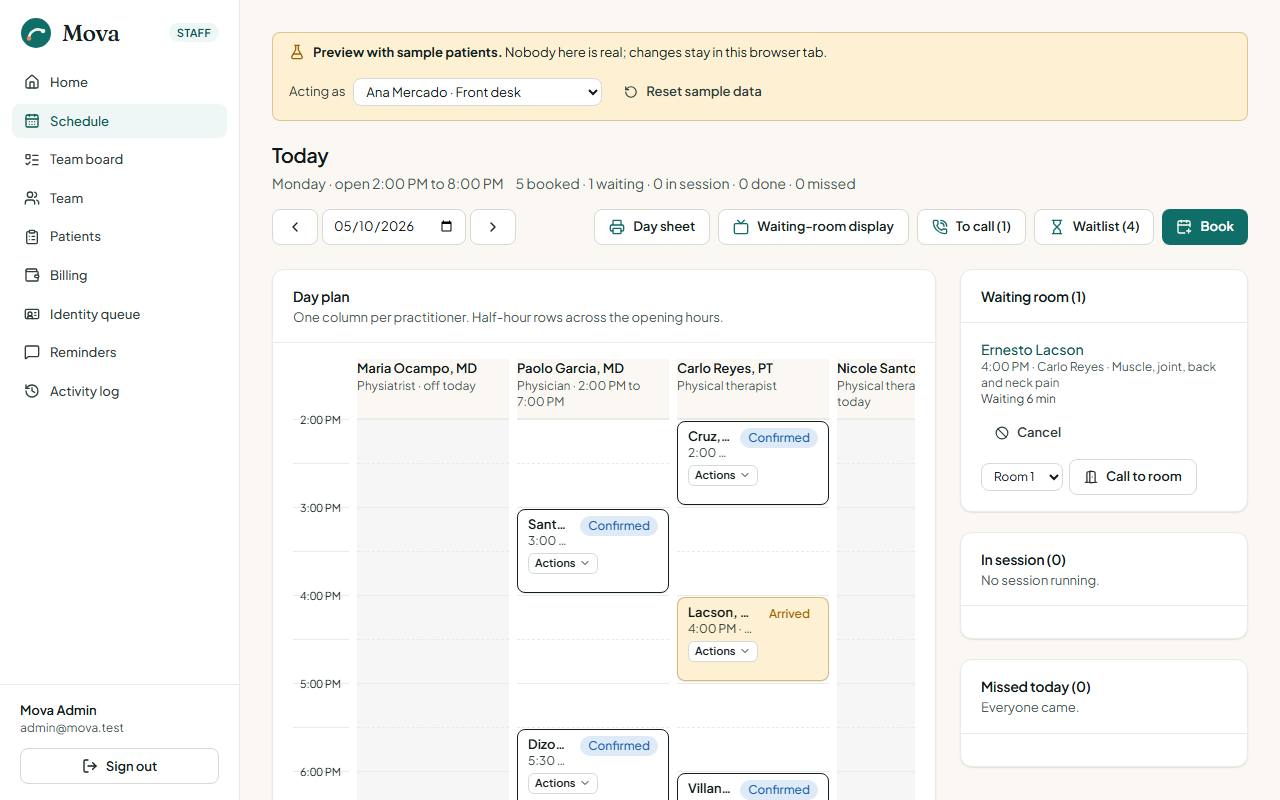The image size is (1280, 800).
Task: Click the Team people icon in sidebar
Action: pos(32,198)
